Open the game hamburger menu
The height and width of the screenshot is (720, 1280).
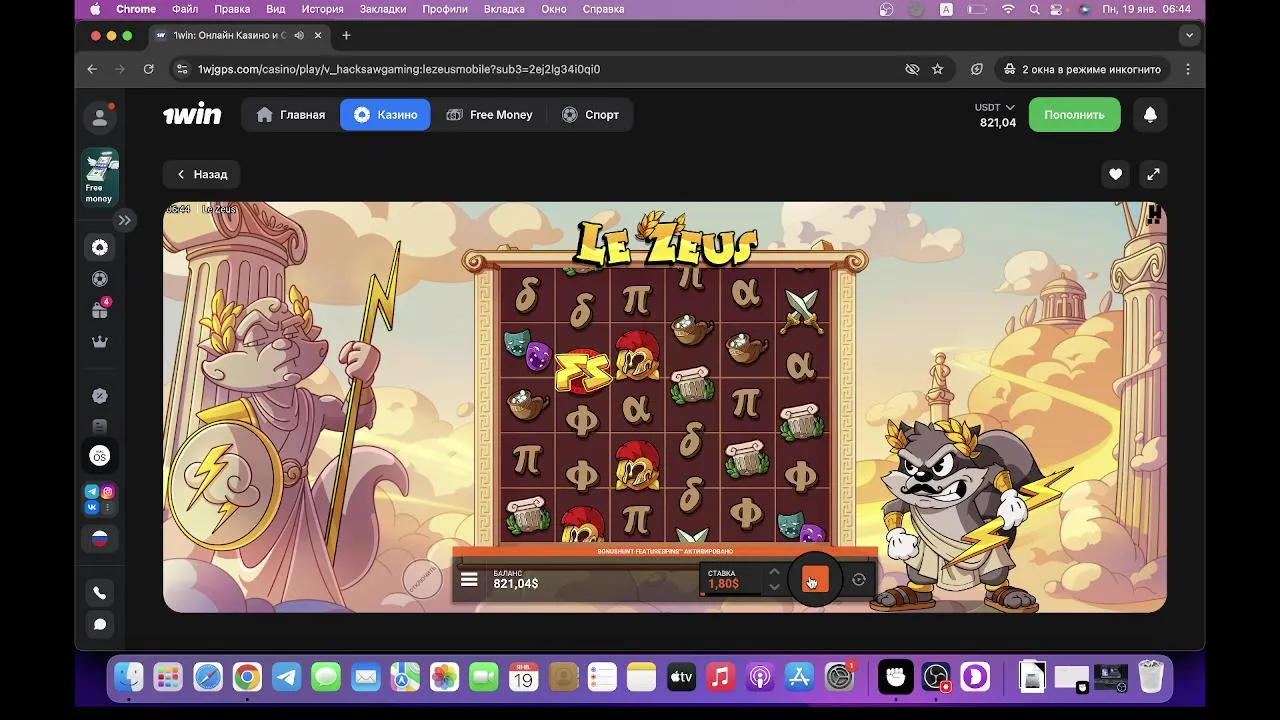(469, 579)
